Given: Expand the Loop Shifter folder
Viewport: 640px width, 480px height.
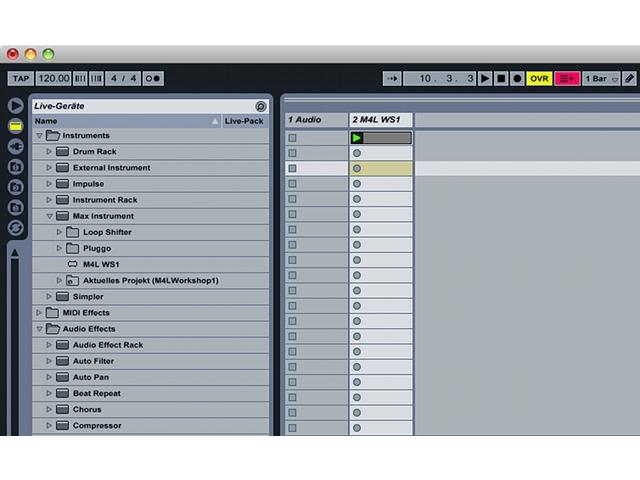Looking at the screenshot, I should click(x=59, y=232).
